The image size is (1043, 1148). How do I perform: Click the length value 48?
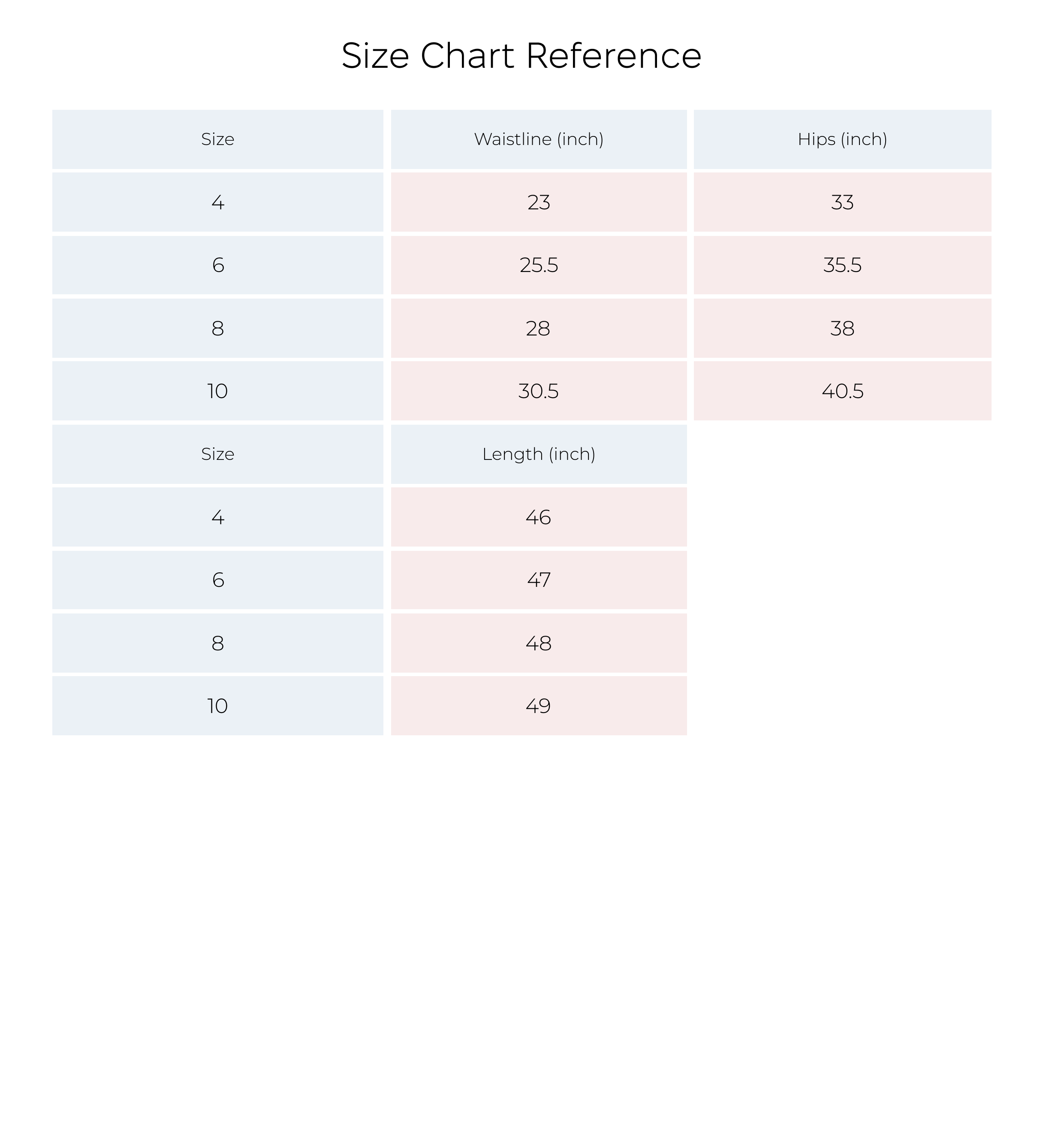(539, 643)
